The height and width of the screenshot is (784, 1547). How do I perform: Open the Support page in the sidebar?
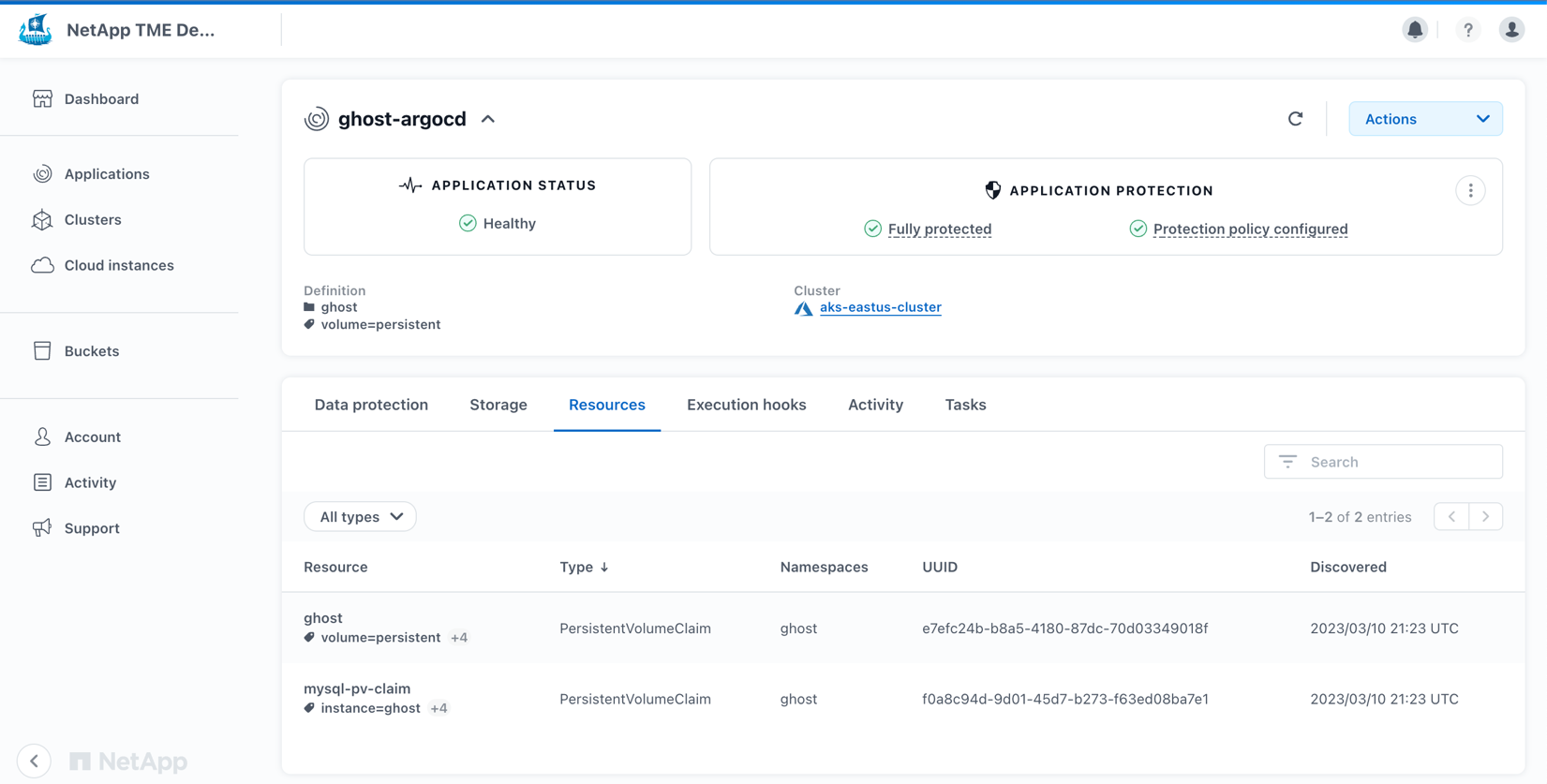click(x=91, y=528)
